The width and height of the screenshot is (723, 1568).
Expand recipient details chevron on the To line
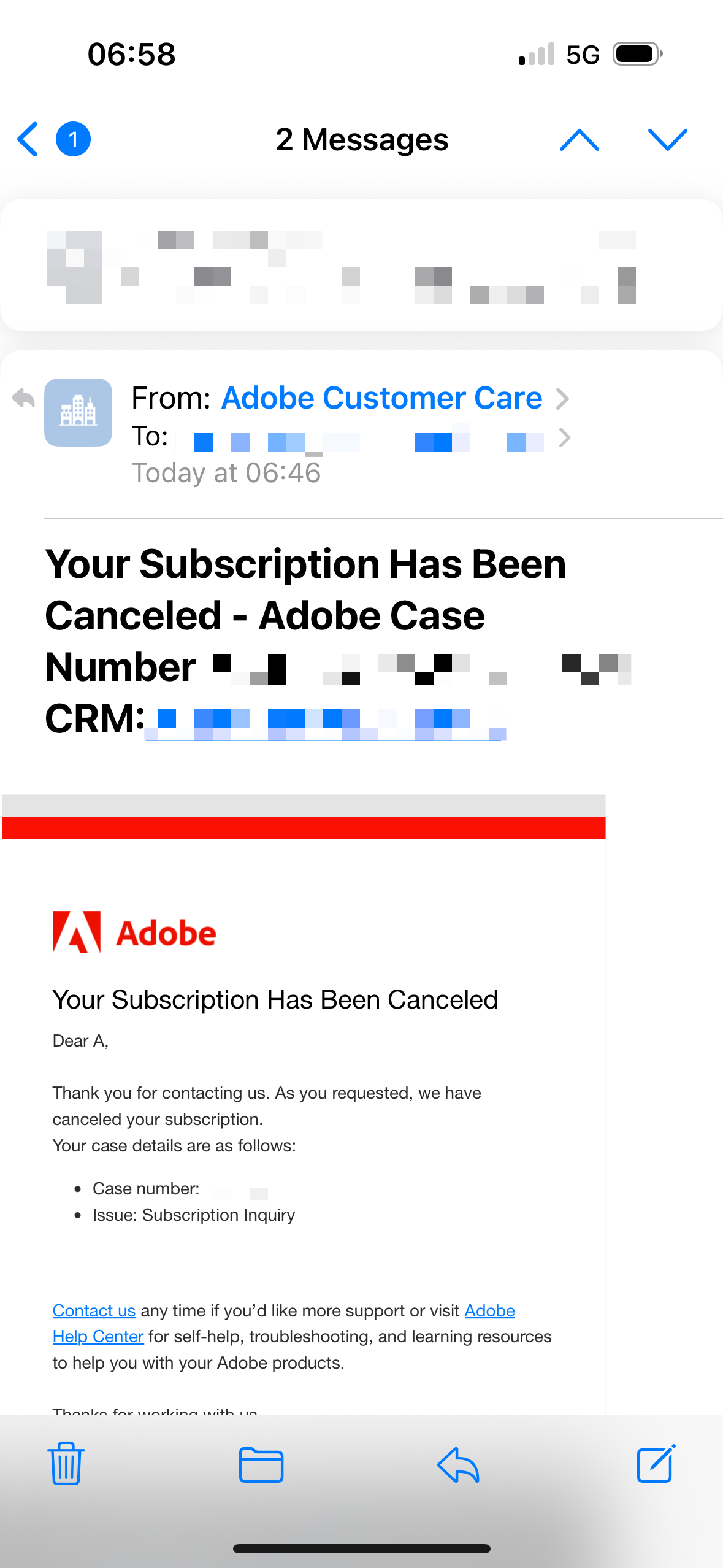565,438
